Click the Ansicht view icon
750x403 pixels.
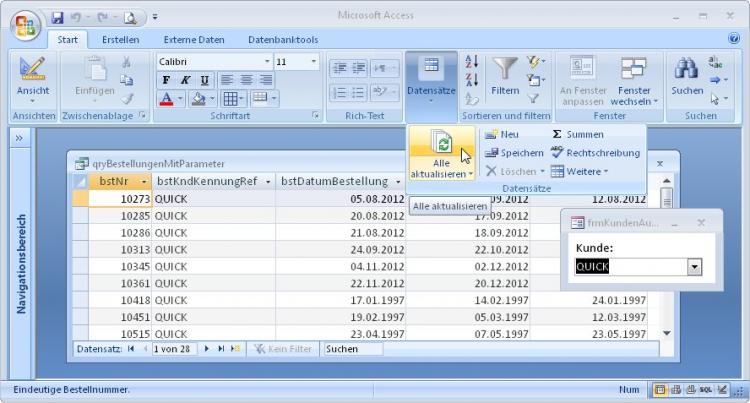tap(32, 72)
